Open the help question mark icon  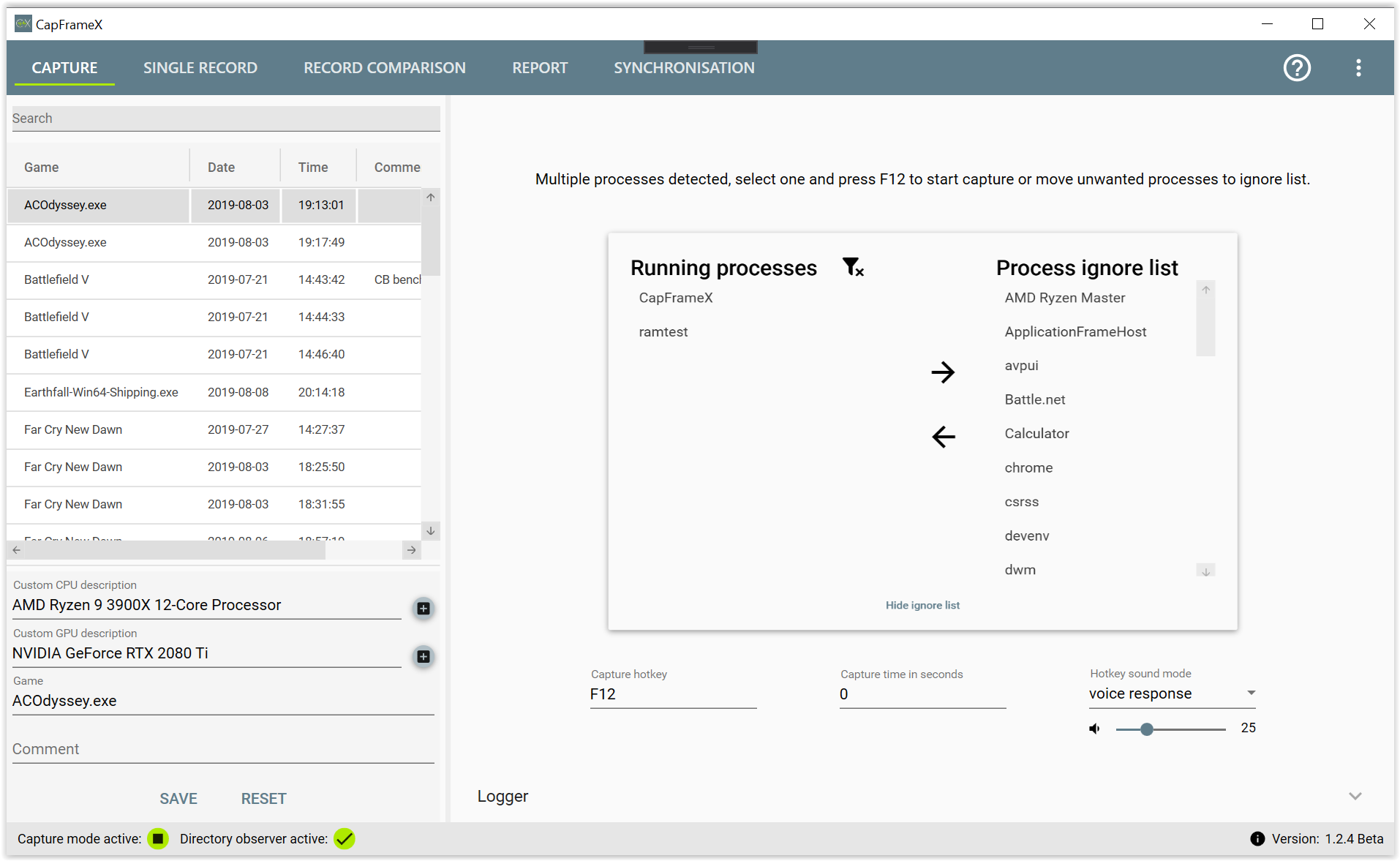[x=1297, y=68]
